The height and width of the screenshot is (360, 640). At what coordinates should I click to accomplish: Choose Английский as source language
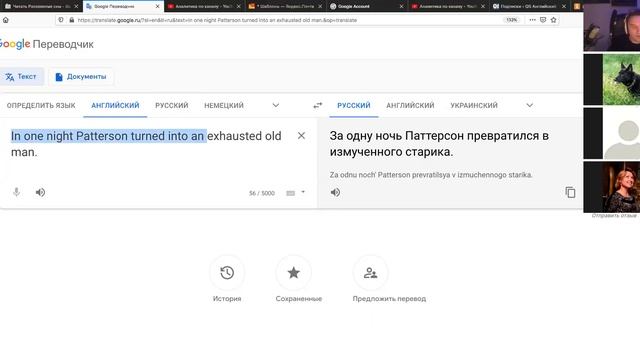pyautogui.click(x=115, y=105)
